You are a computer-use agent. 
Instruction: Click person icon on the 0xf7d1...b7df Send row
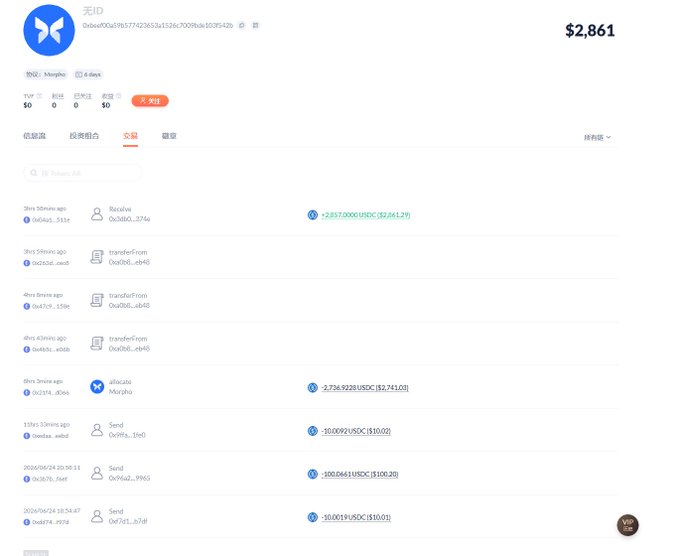tap(97, 516)
